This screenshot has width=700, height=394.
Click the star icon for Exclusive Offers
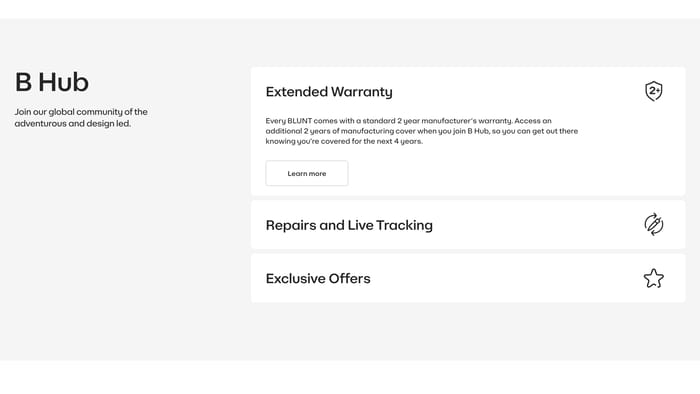pyautogui.click(x=654, y=278)
